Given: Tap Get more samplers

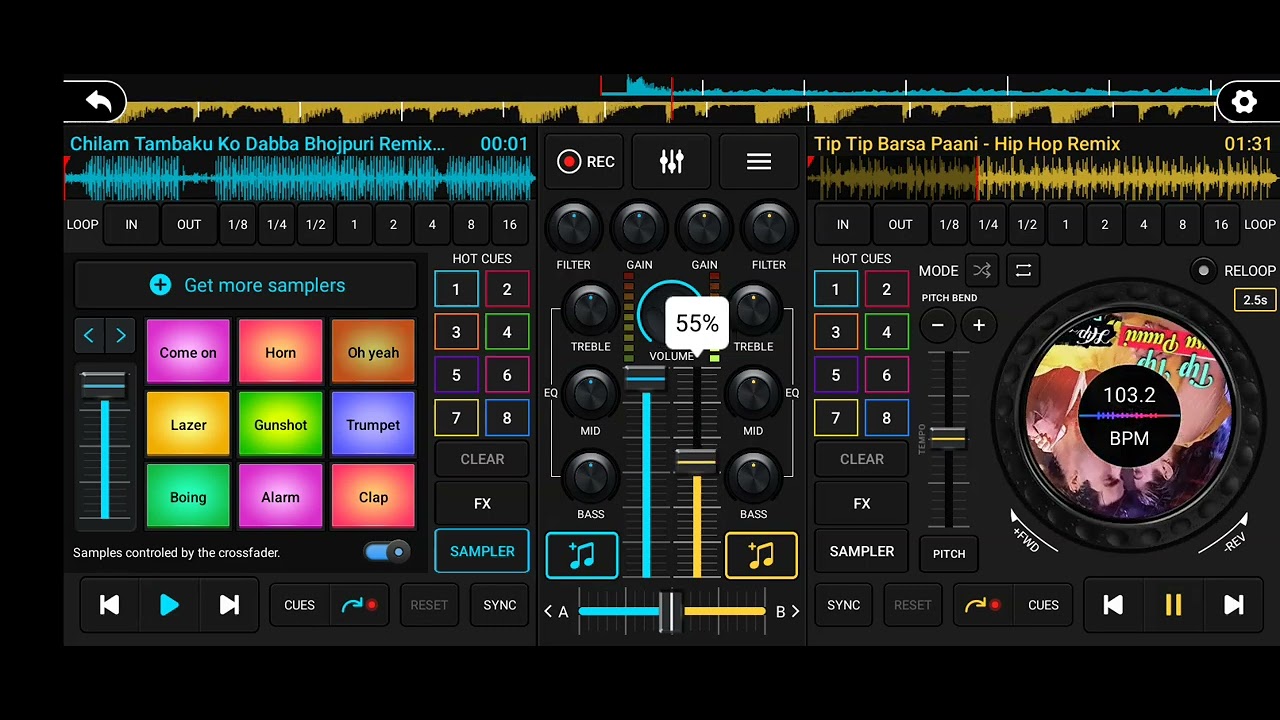Looking at the screenshot, I should tap(246, 285).
